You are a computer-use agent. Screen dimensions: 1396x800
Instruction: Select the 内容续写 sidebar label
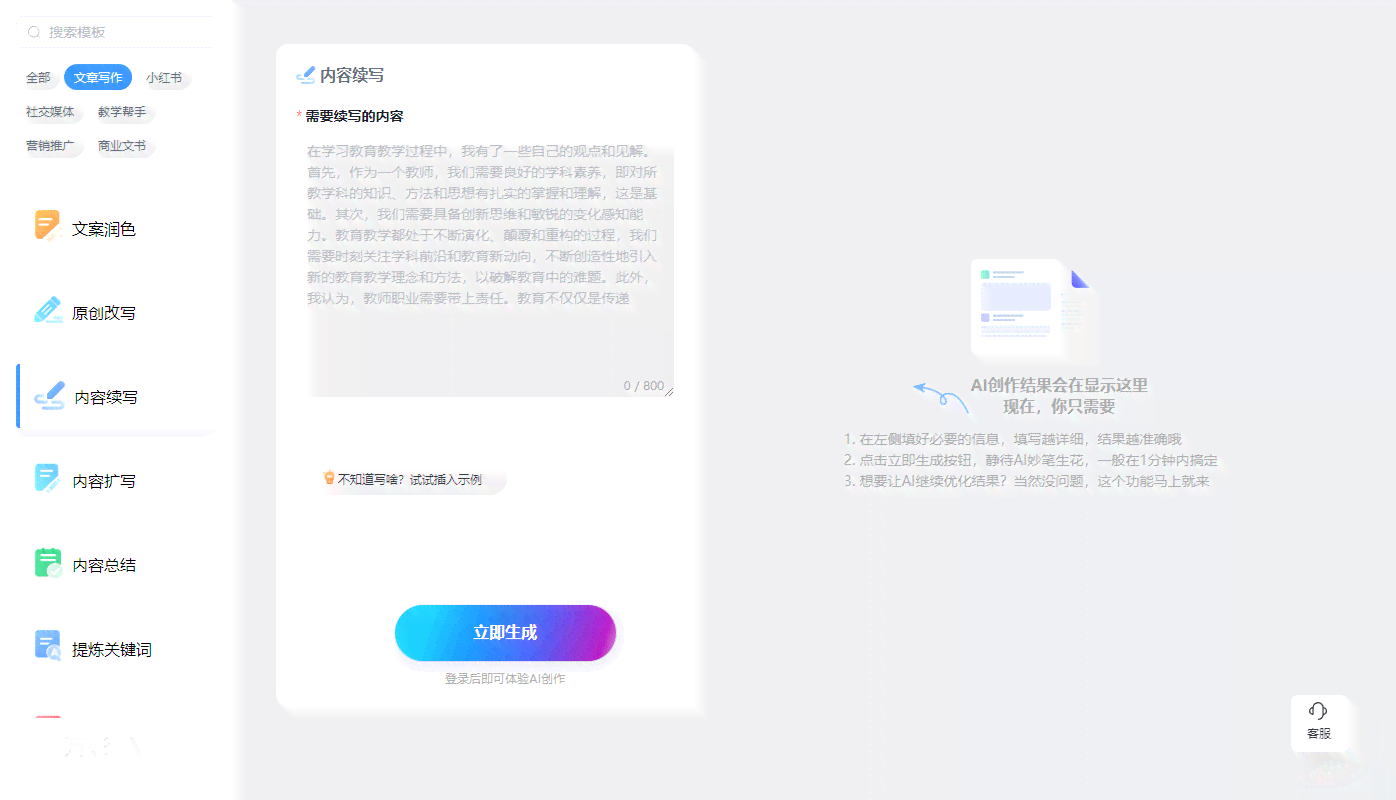point(106,397)
